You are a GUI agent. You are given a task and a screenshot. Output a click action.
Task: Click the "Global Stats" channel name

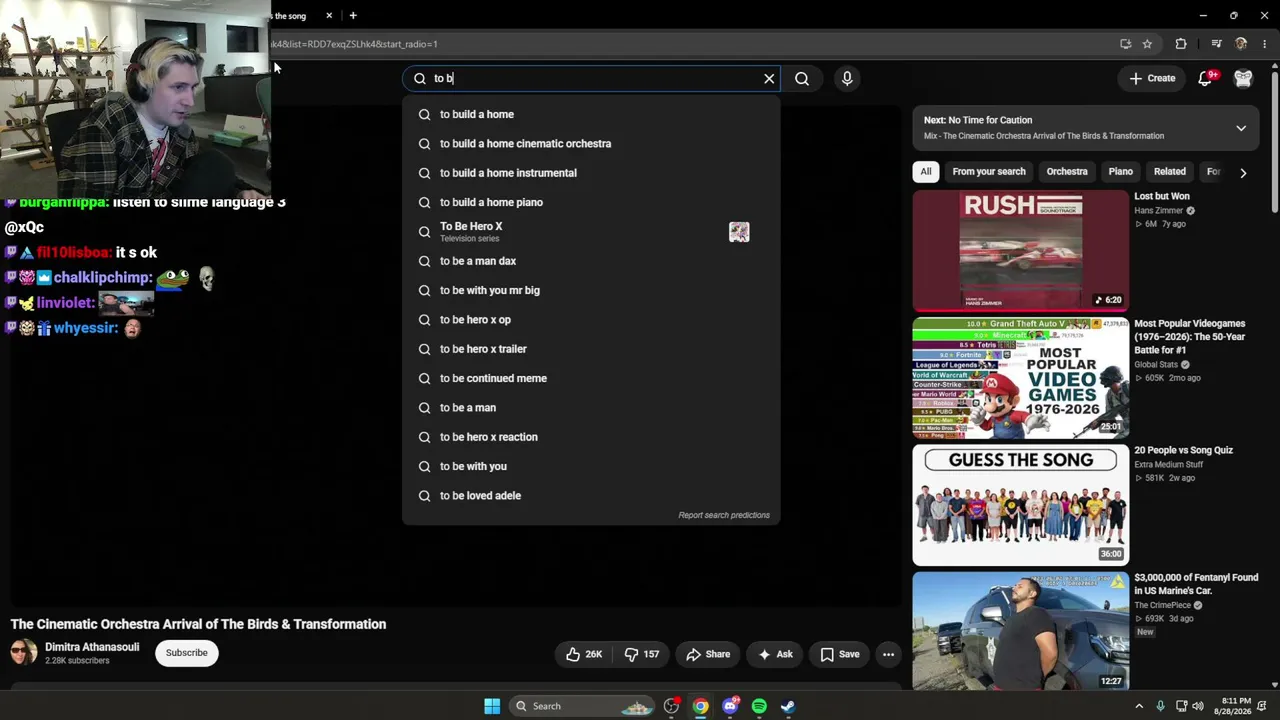click(1156, 365)
